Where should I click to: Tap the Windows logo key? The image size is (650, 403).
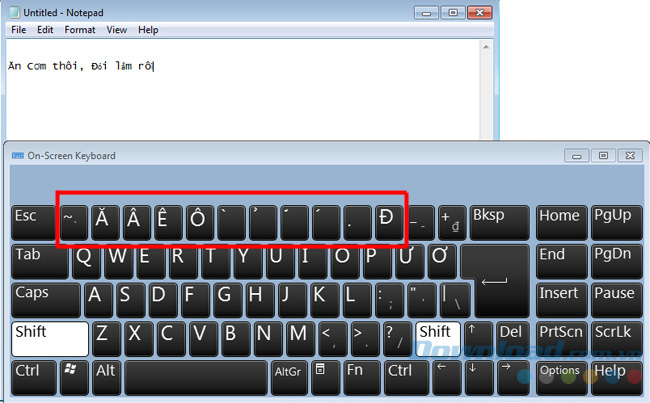pos(74,377)
